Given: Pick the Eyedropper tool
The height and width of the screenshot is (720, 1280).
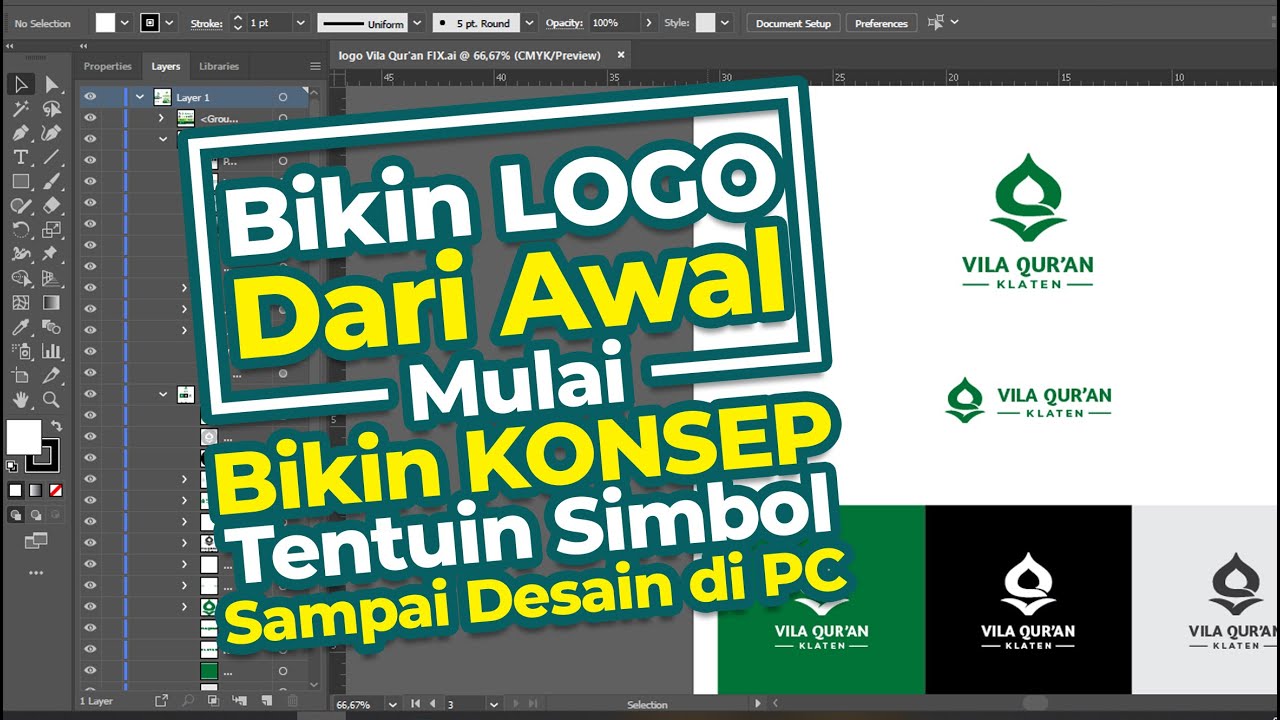Looking at the screenshot, I should tap(20, 327).
